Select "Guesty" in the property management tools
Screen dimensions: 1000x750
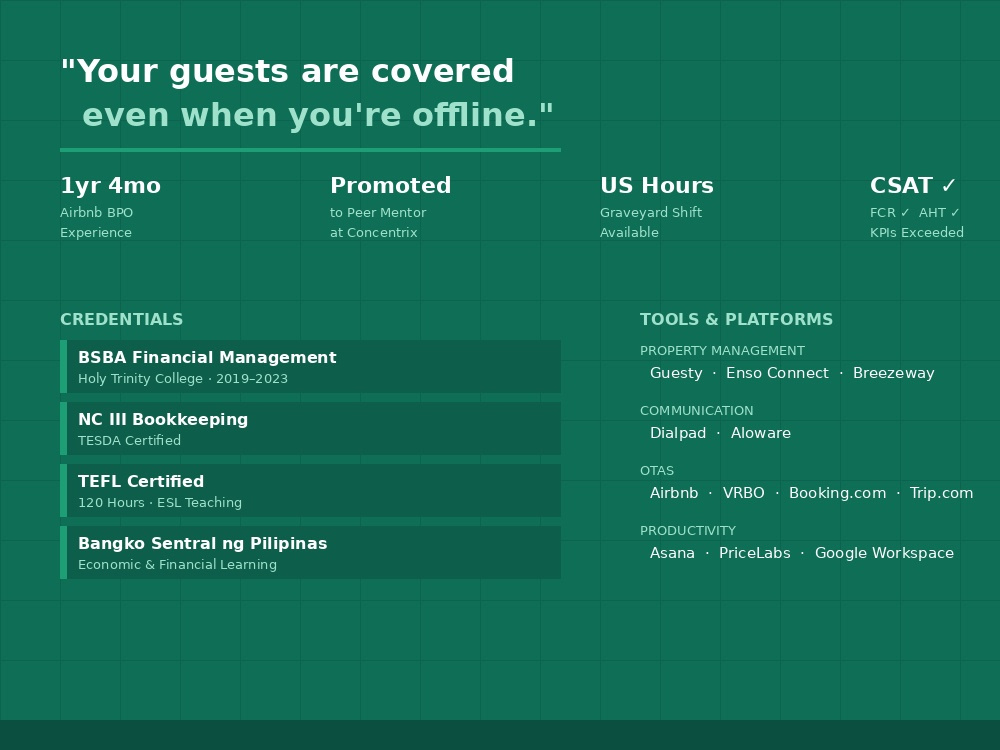point(675,373)
